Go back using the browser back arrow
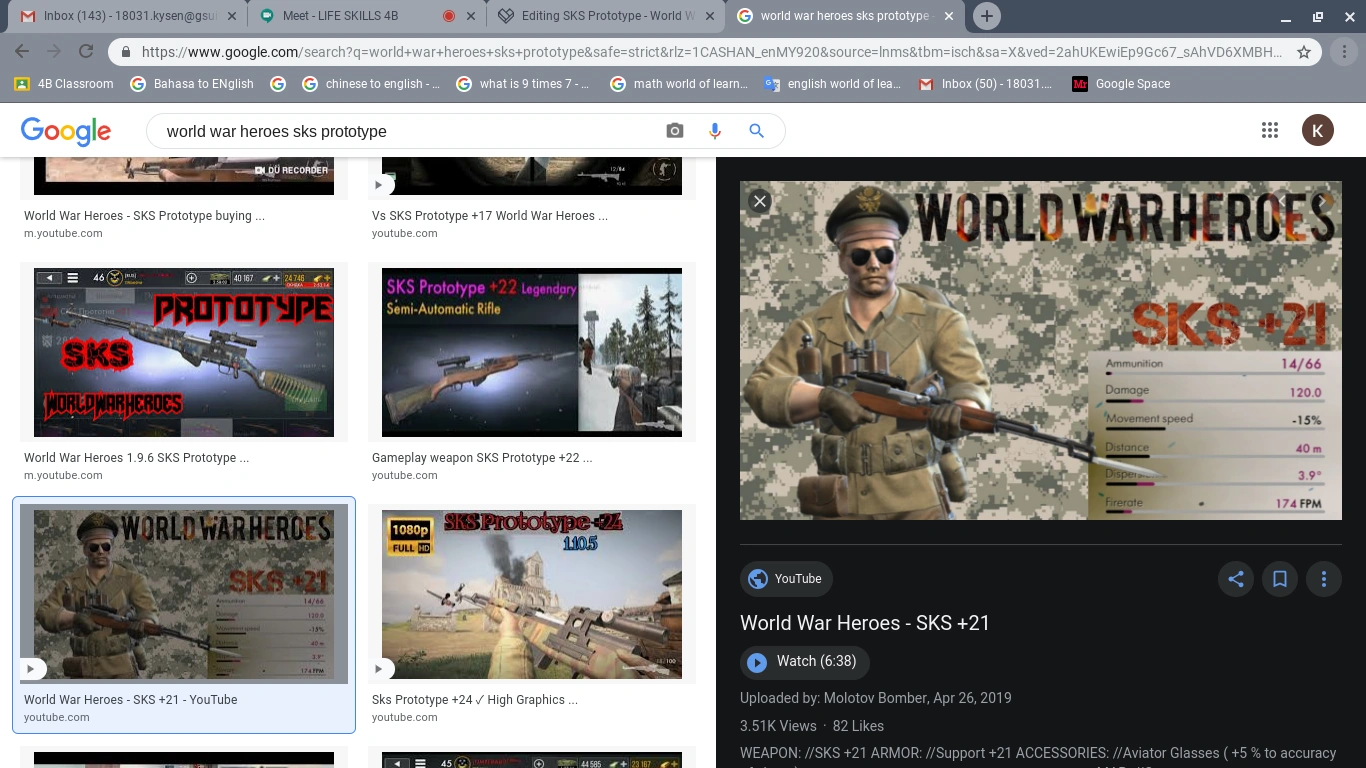1366x768 pixels. pos(22,52)
